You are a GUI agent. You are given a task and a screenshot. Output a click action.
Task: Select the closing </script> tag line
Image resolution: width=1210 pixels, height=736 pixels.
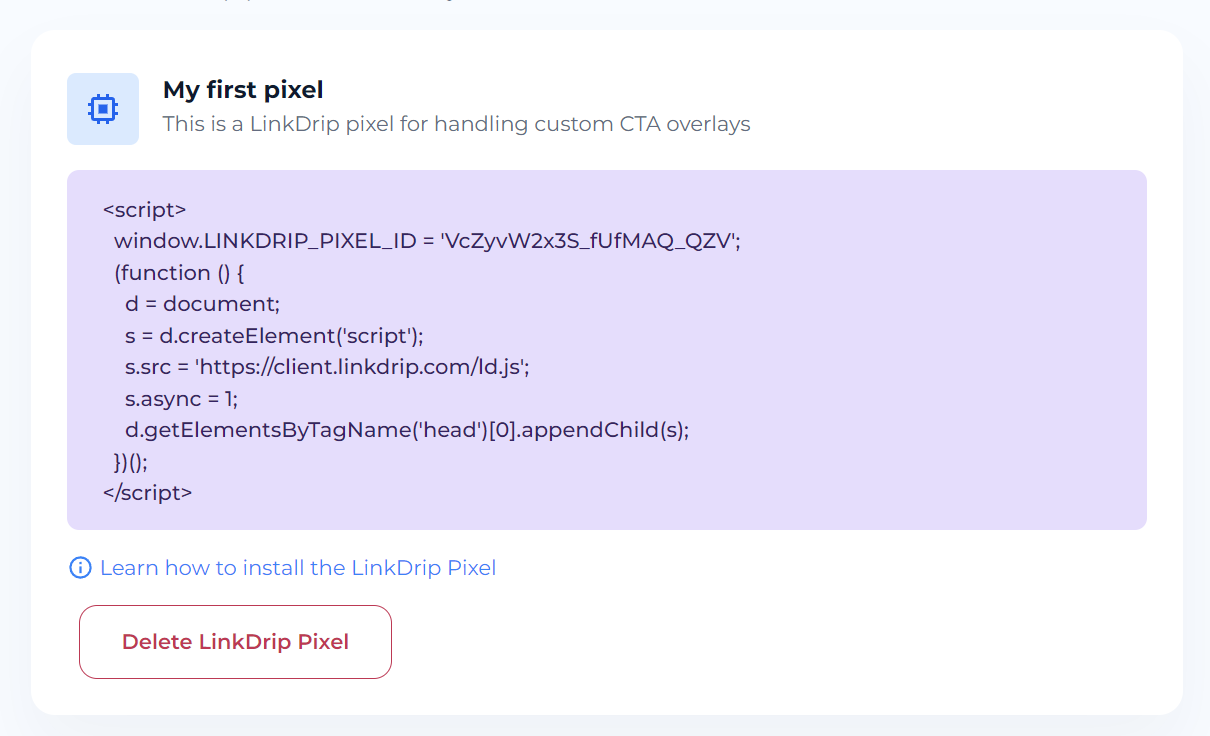(149, 492)
